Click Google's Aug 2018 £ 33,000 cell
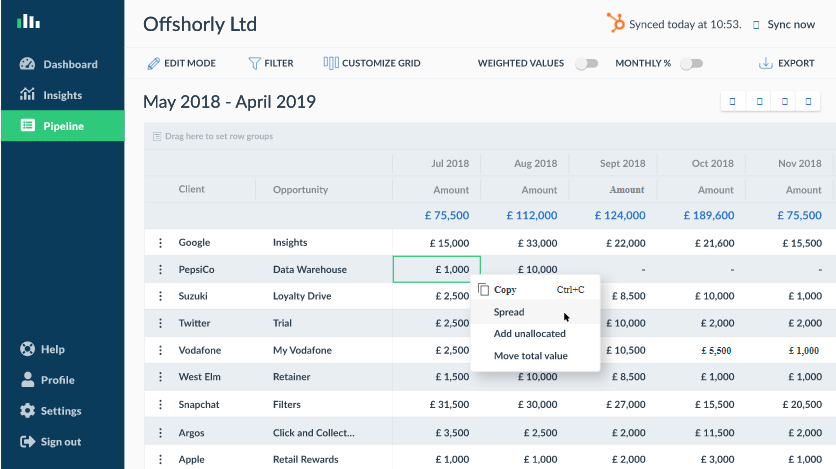Viewport: 836px width, 469px height. [x=537, y=243]
